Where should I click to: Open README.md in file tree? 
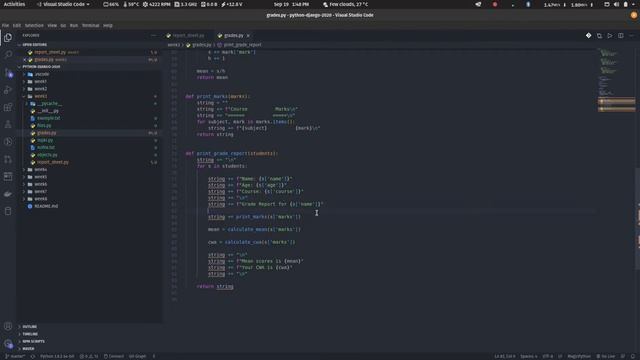pos(46,206)
